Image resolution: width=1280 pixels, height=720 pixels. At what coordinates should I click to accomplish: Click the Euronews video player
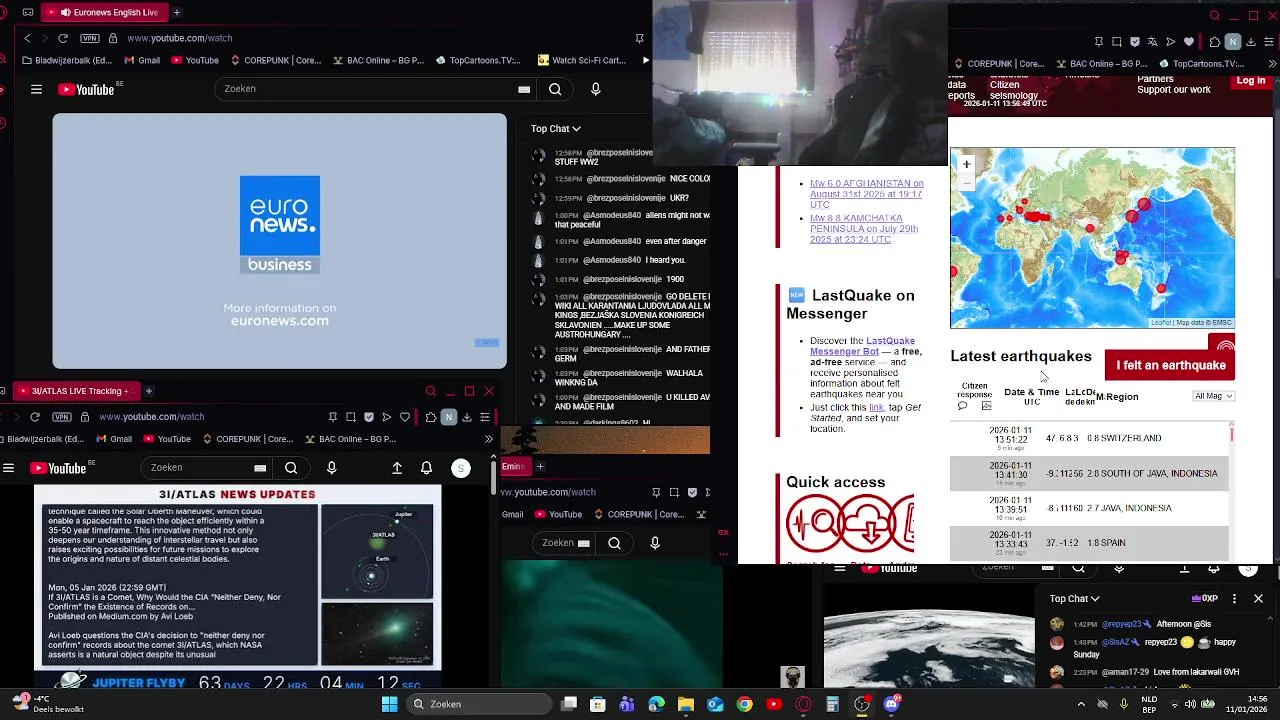280,241
